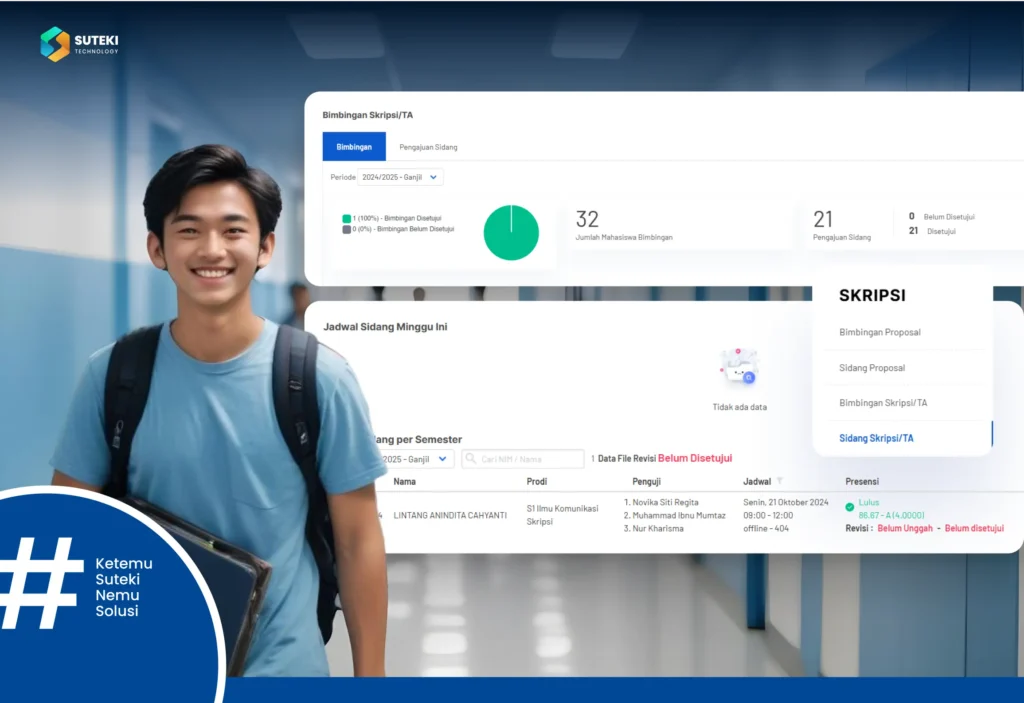Open the Periode 2024/2025 - Ganjil dropdown
This screenshot has width=1024, height=703.
tap(400, 177)
